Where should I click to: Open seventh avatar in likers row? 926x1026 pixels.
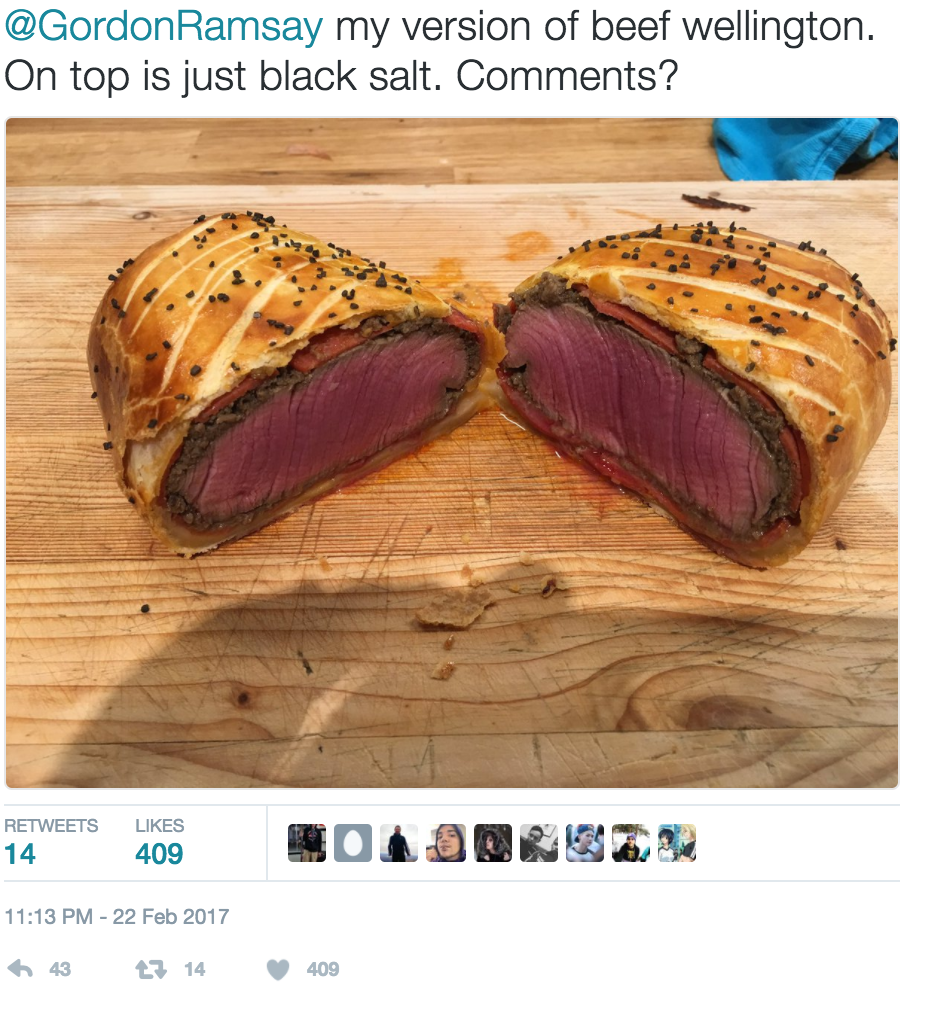(x=584, y=843)
